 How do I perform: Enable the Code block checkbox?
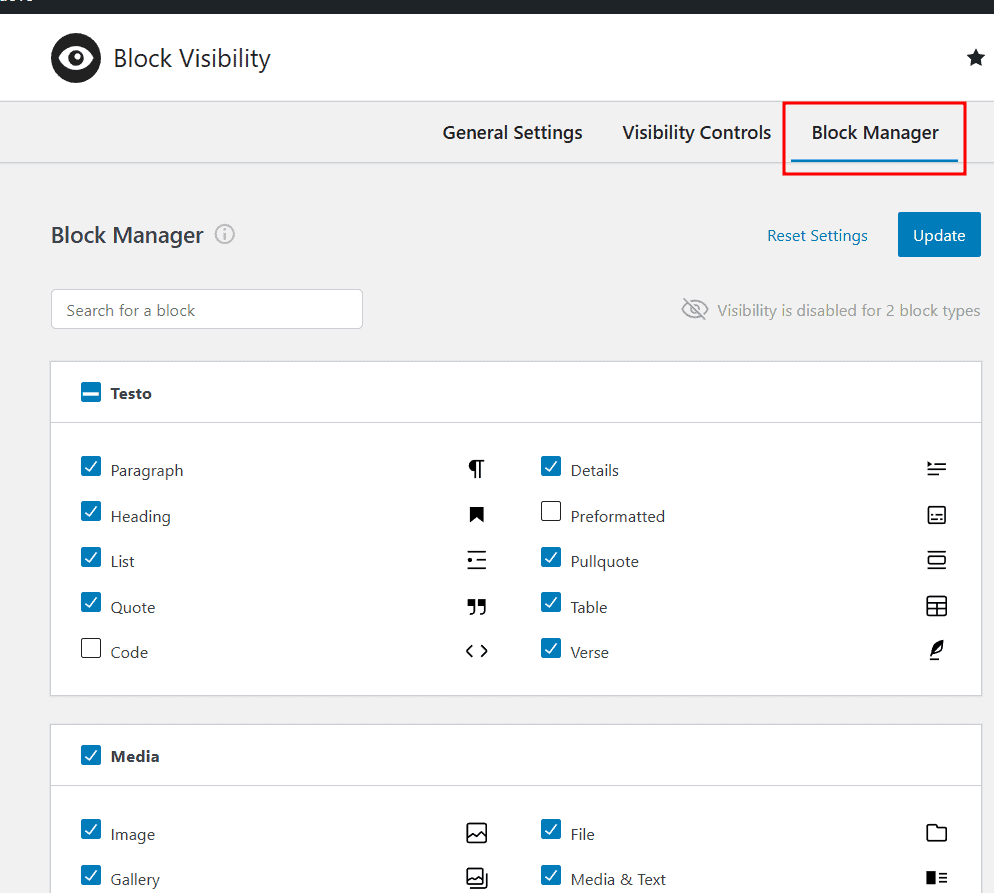[x=91, y=648]
